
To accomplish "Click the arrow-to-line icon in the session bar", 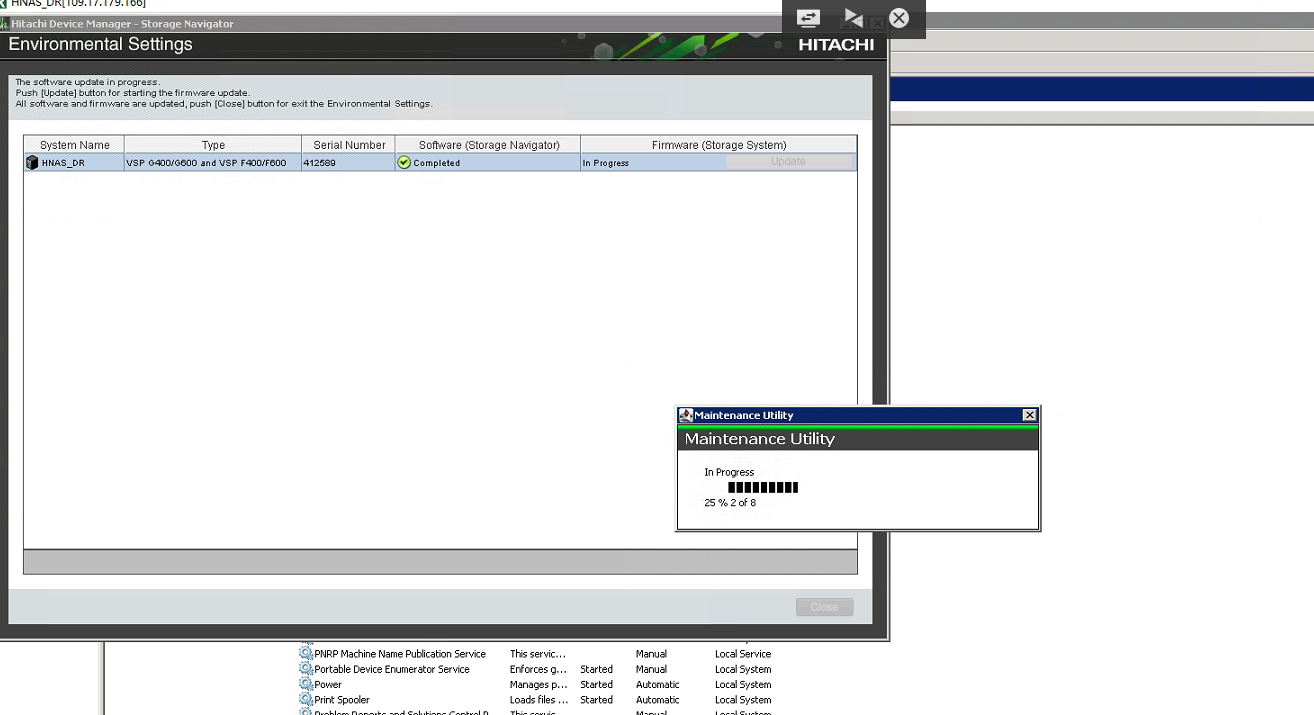I will point(853,18).
